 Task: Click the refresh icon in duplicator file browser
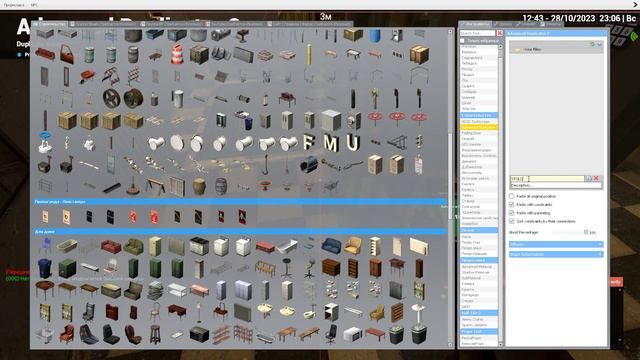click(592, 44)
